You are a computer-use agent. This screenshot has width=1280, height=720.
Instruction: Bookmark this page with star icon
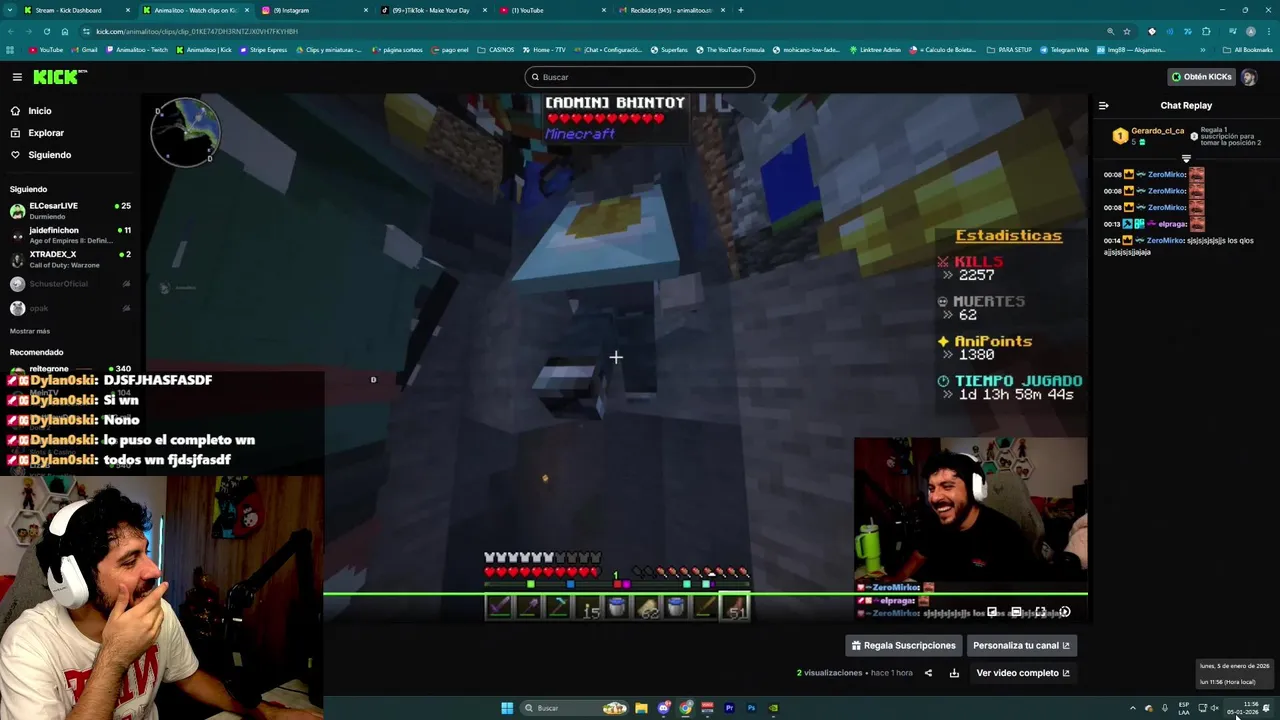pos(1127,31)
